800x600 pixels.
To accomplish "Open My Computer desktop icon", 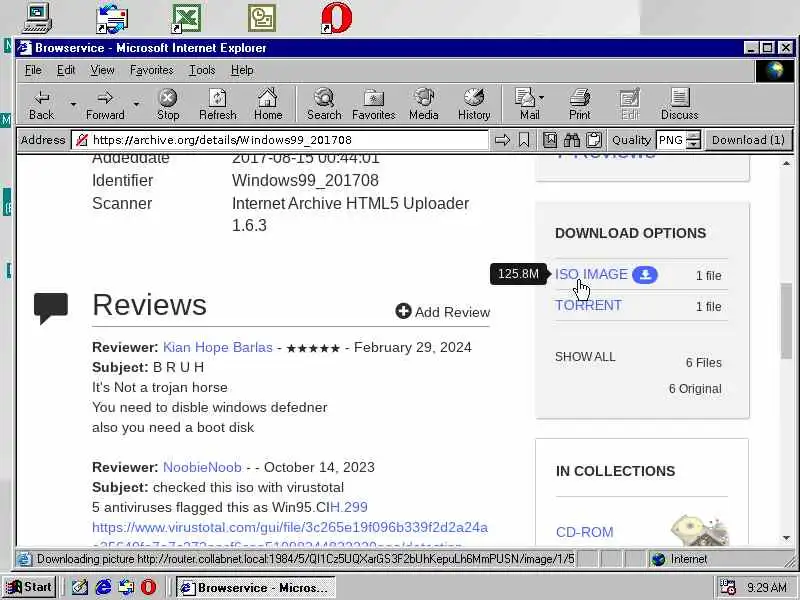I will [38, 18].
